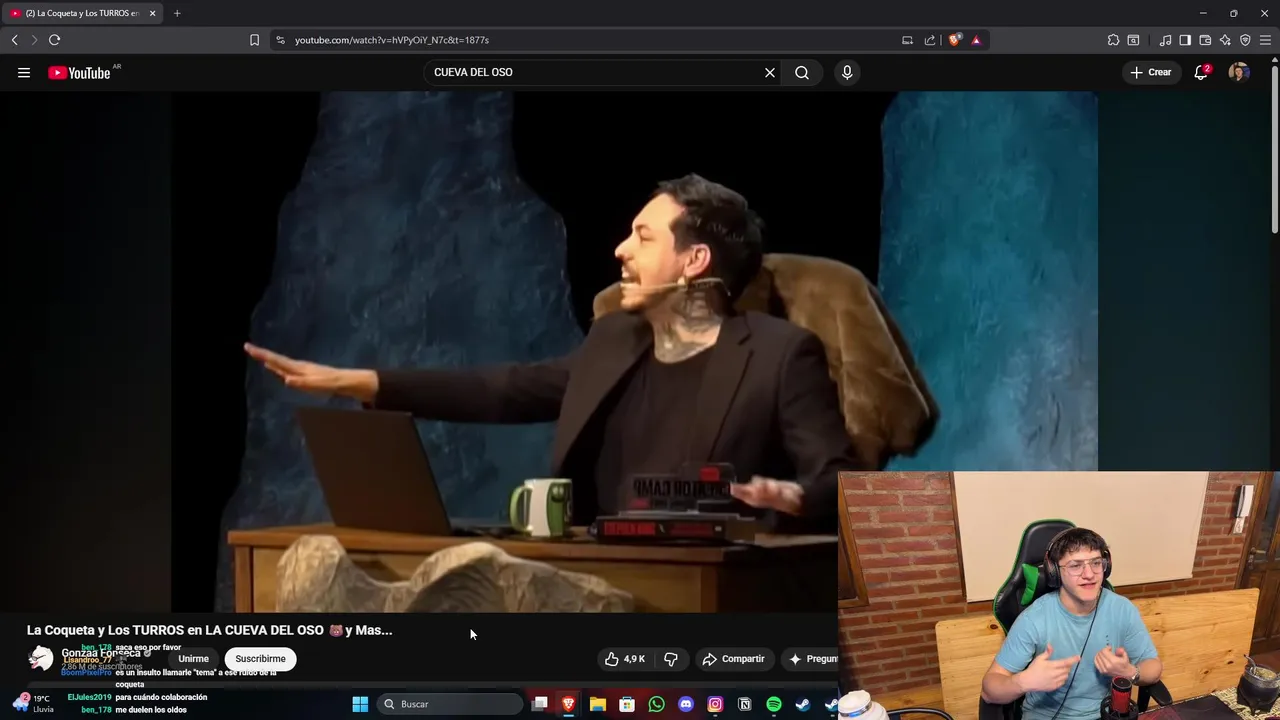1280x720 pixels.
Task: Open the Brave Rewards triangle icon
Action: click(976, 40)
